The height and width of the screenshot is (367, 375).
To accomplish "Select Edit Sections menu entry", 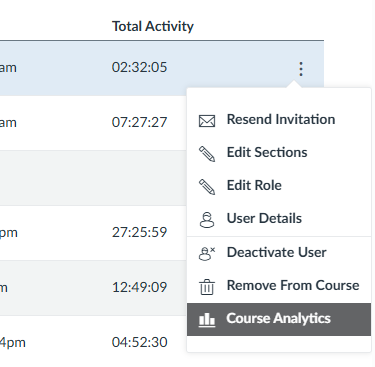I will [279, 153].
